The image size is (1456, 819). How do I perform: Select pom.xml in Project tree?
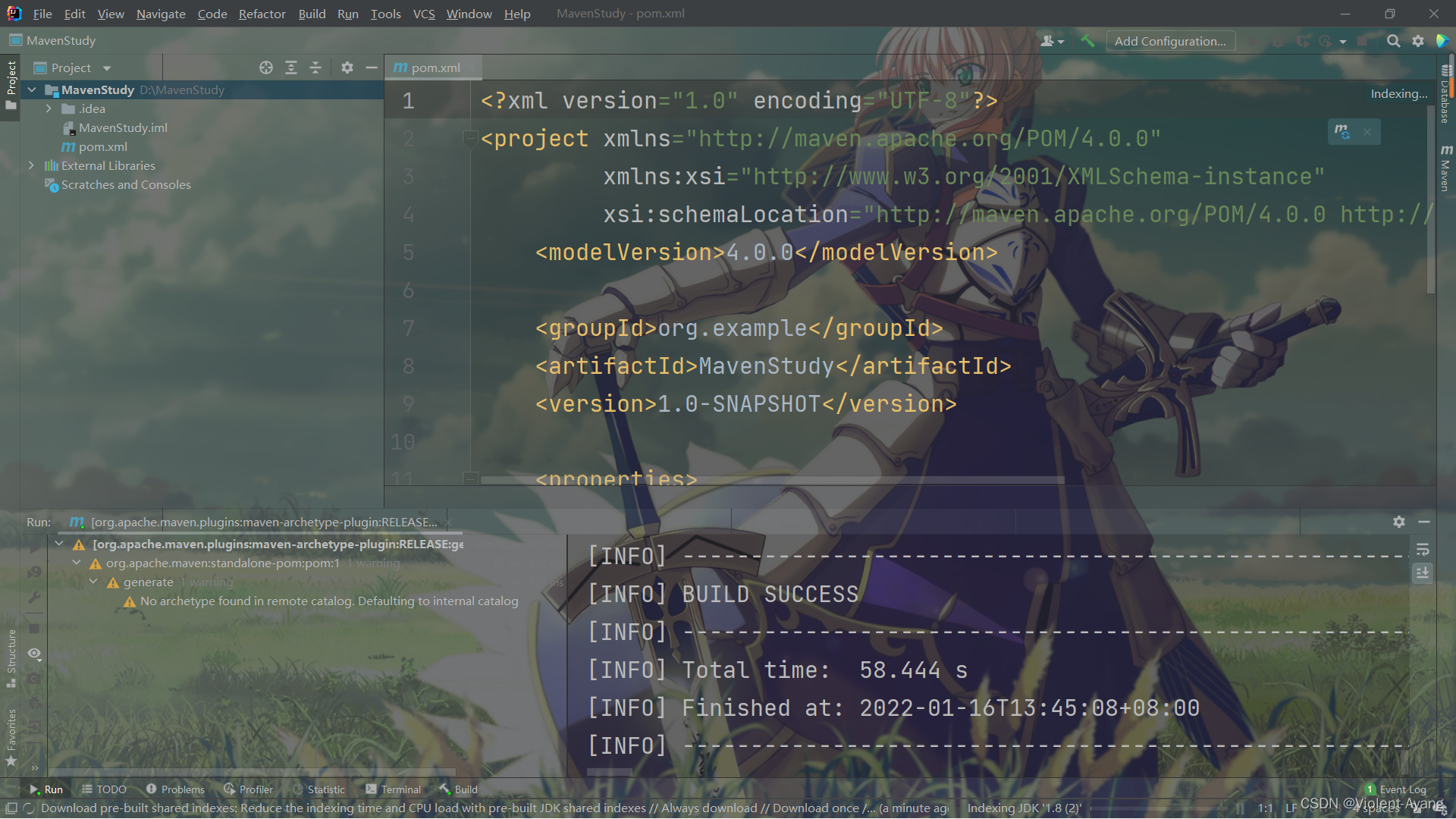coord(95,146)
